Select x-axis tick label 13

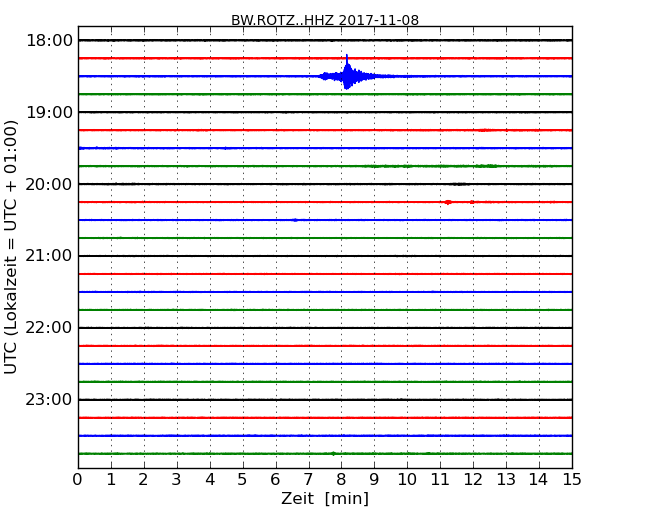coord(506,480)
